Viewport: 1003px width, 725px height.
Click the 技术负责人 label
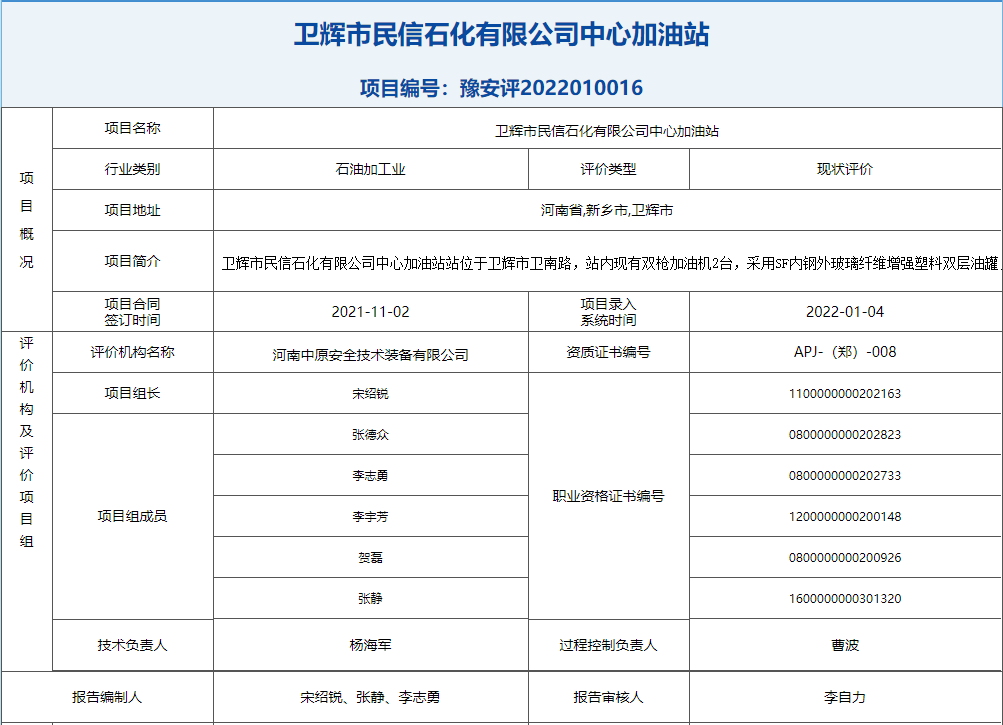(x=132, y=645)
